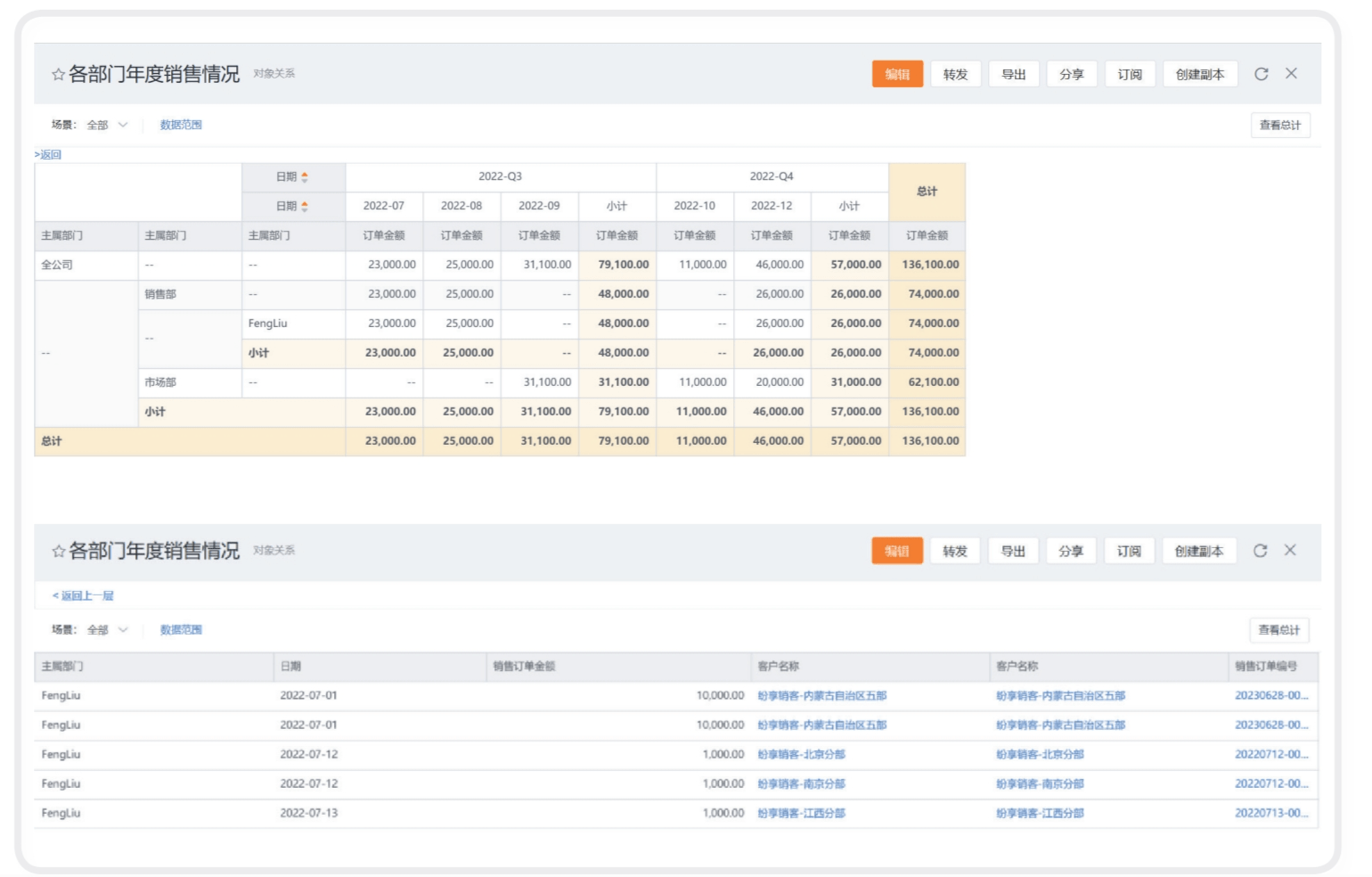Star the pivot report 各部门年度销售情况 as favorite
This screenshot has height=877, width=1372.
58,75
